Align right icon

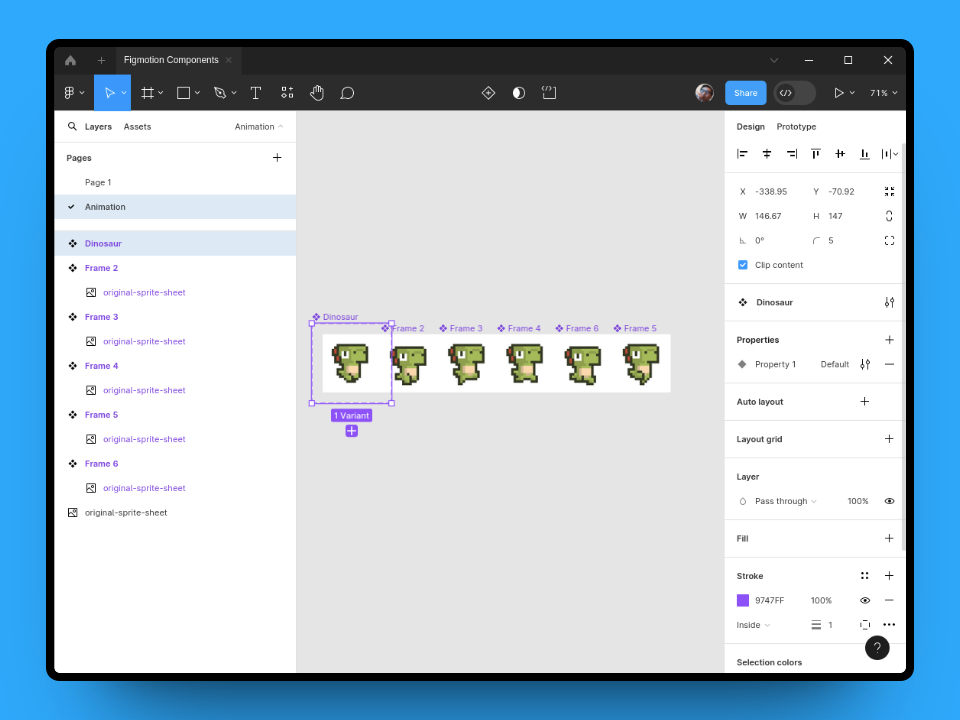tap(792, 154)
